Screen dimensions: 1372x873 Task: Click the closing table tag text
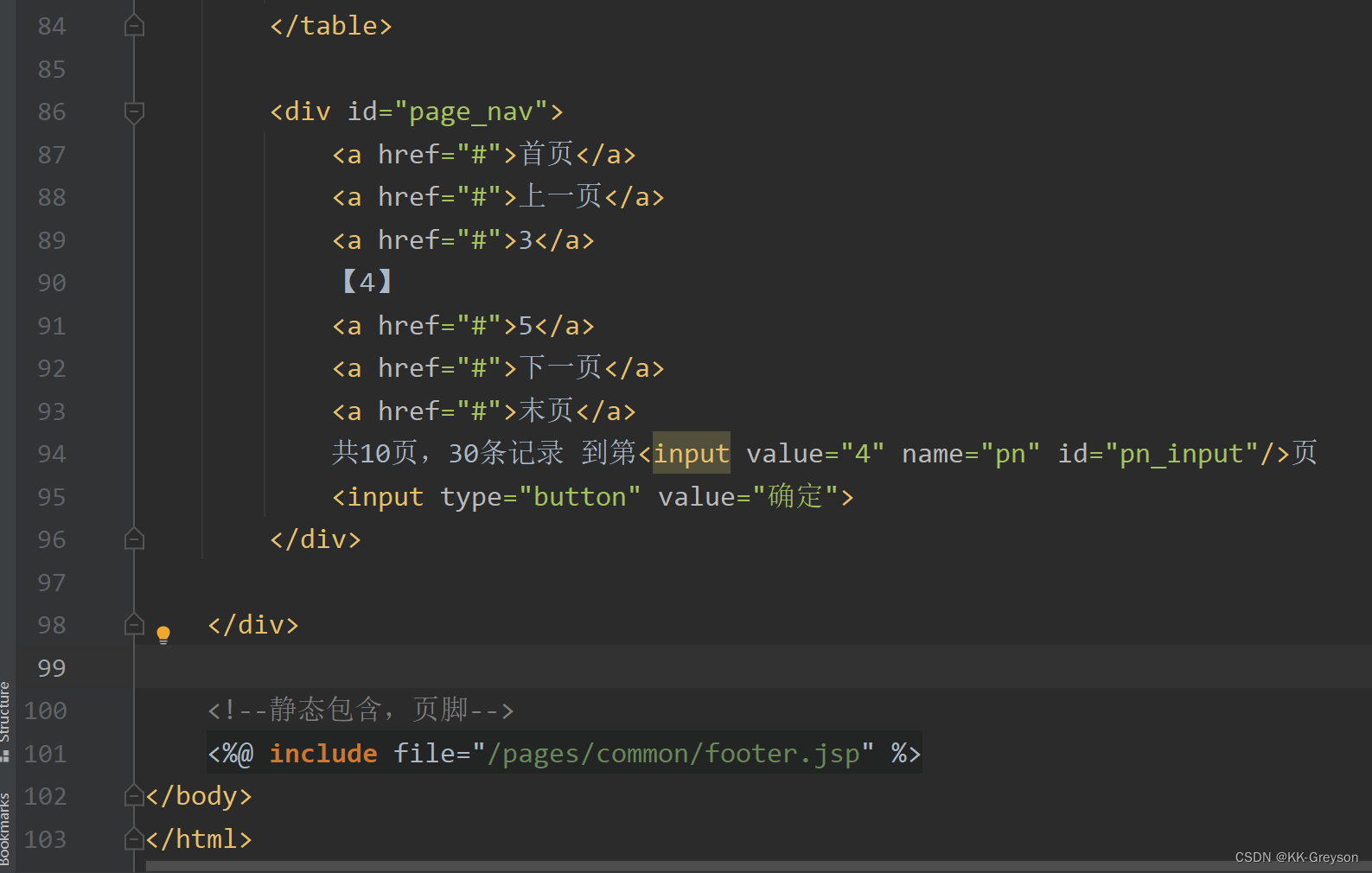pyautogui.click(x=331, y=26)
